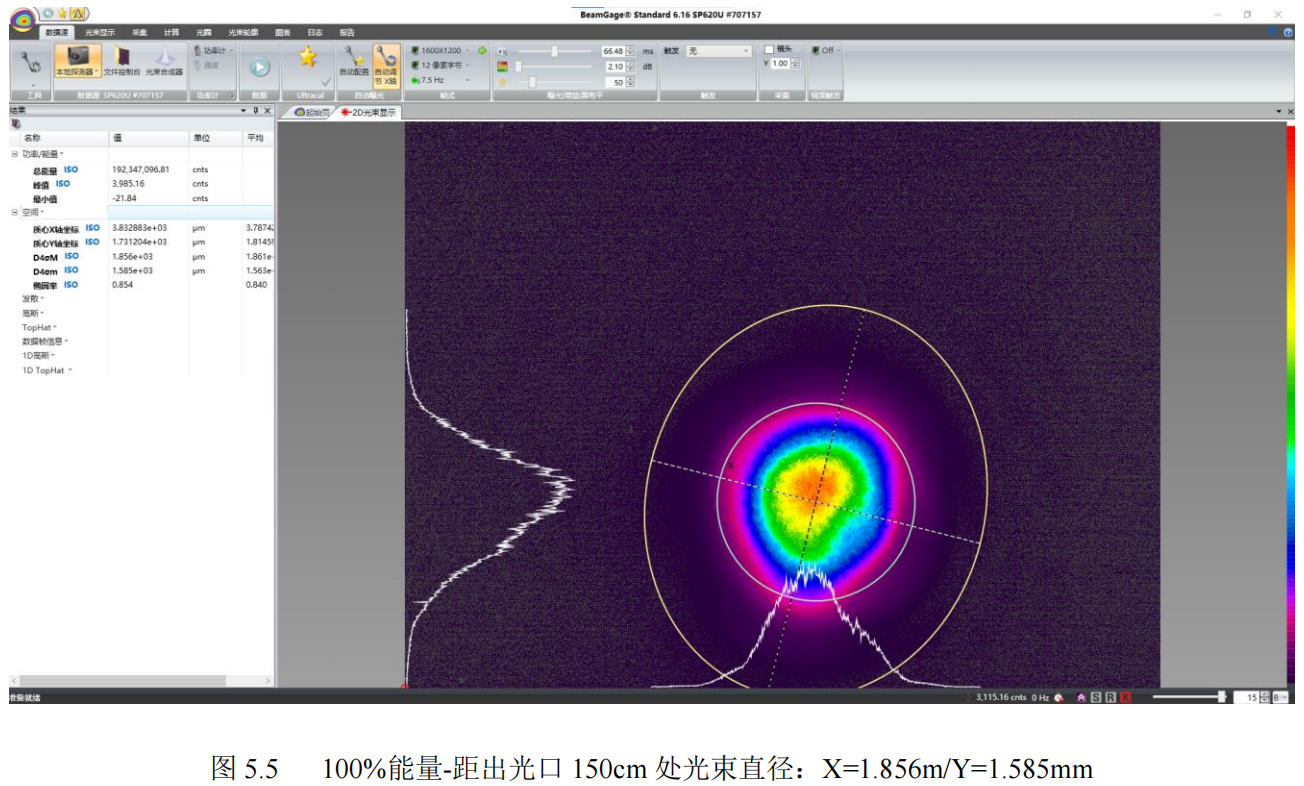The image size is (1304, 786).
Task: Click the BeamGage application logo button
Action: point(22,17)
